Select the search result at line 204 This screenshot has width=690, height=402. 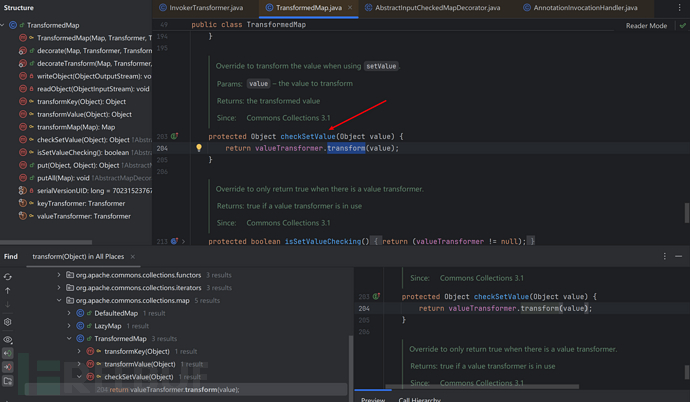tap(170, 390)
